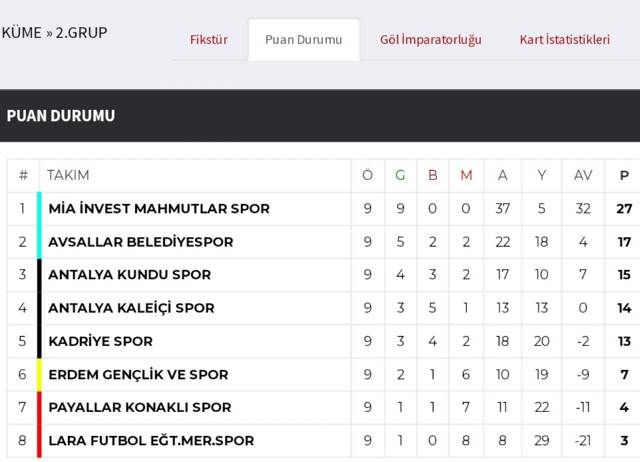Open MİA İNVEST MAHMUTLAR SPOR team

(x=159, y=209)
